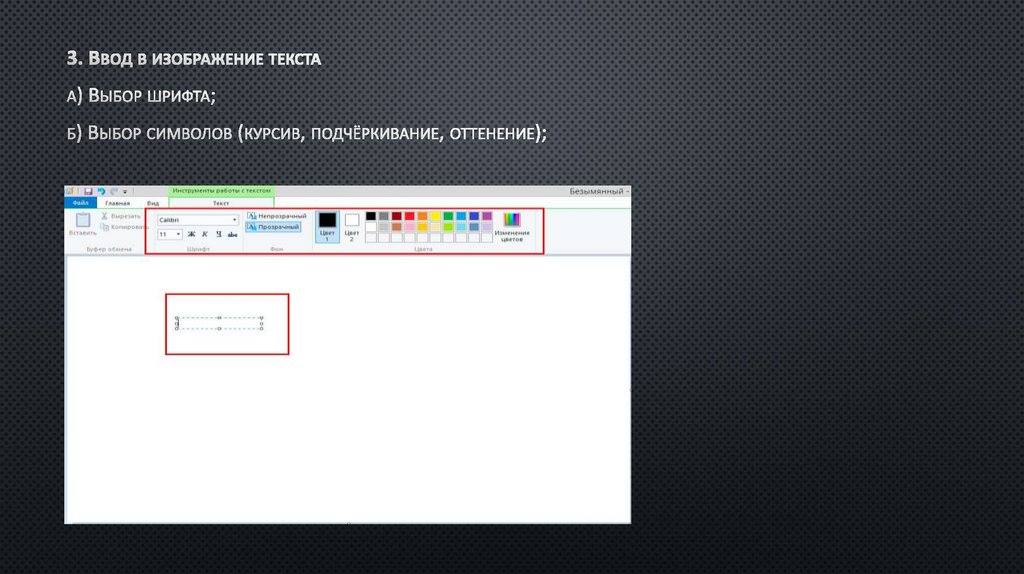Click Копировать (copy) in the clipboard group
The image size is (1024, 574).
coord(124,227)
